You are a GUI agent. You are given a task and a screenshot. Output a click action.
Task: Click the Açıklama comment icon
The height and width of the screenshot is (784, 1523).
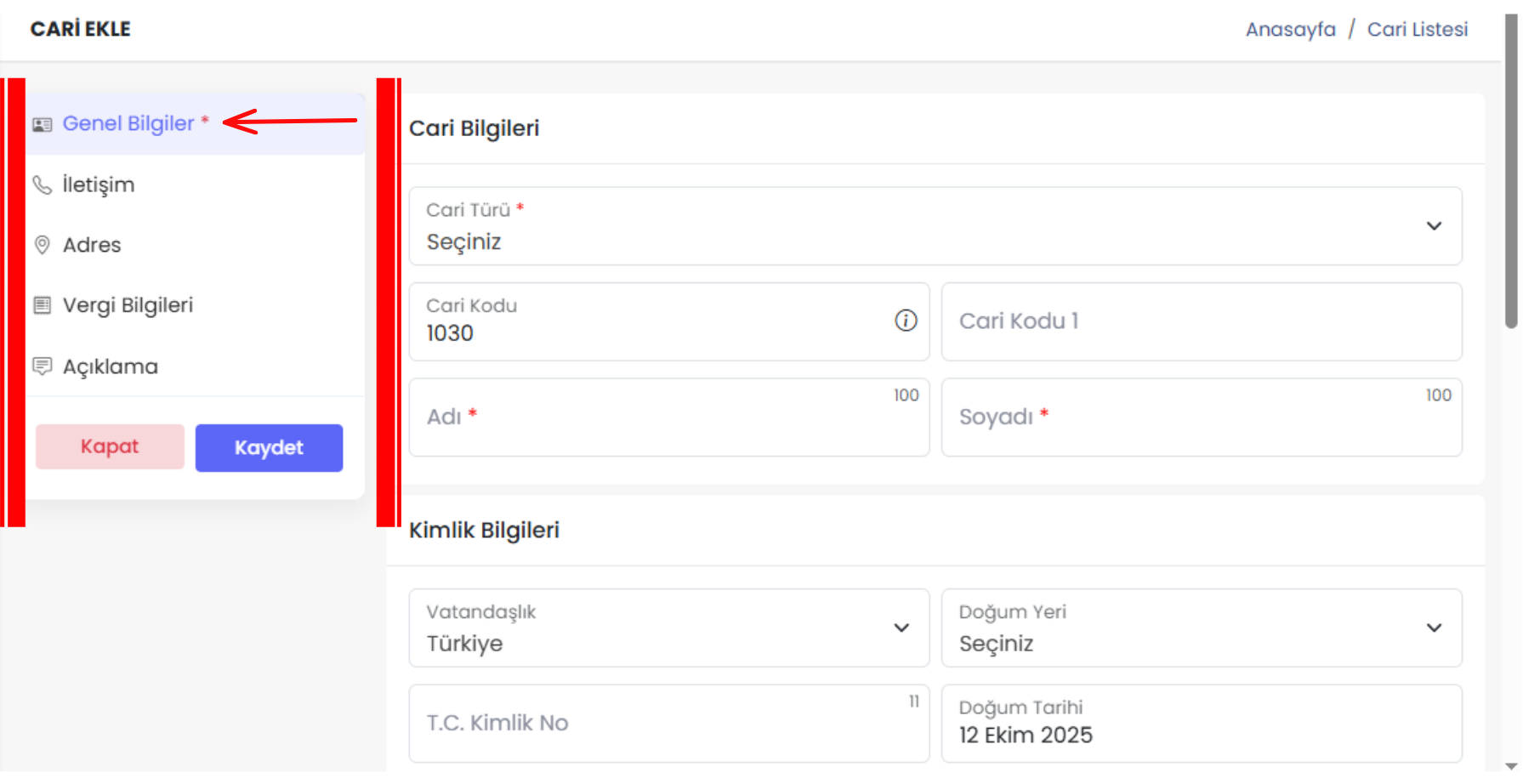(42, 366)
